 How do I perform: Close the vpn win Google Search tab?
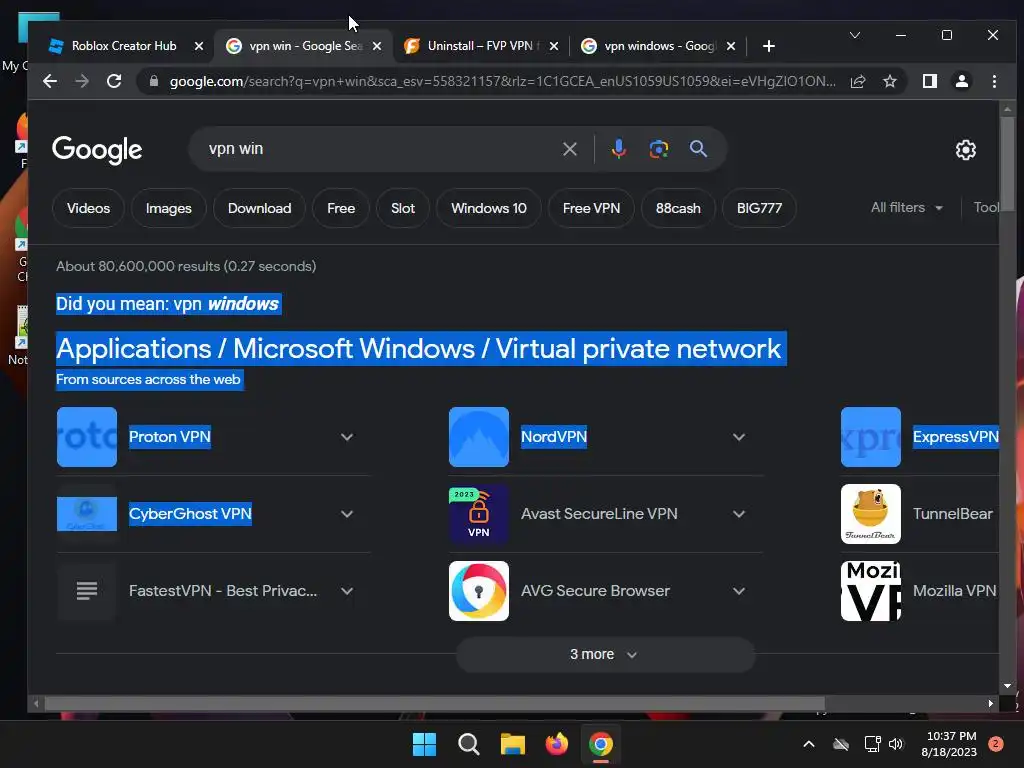(x=376, y=46)
